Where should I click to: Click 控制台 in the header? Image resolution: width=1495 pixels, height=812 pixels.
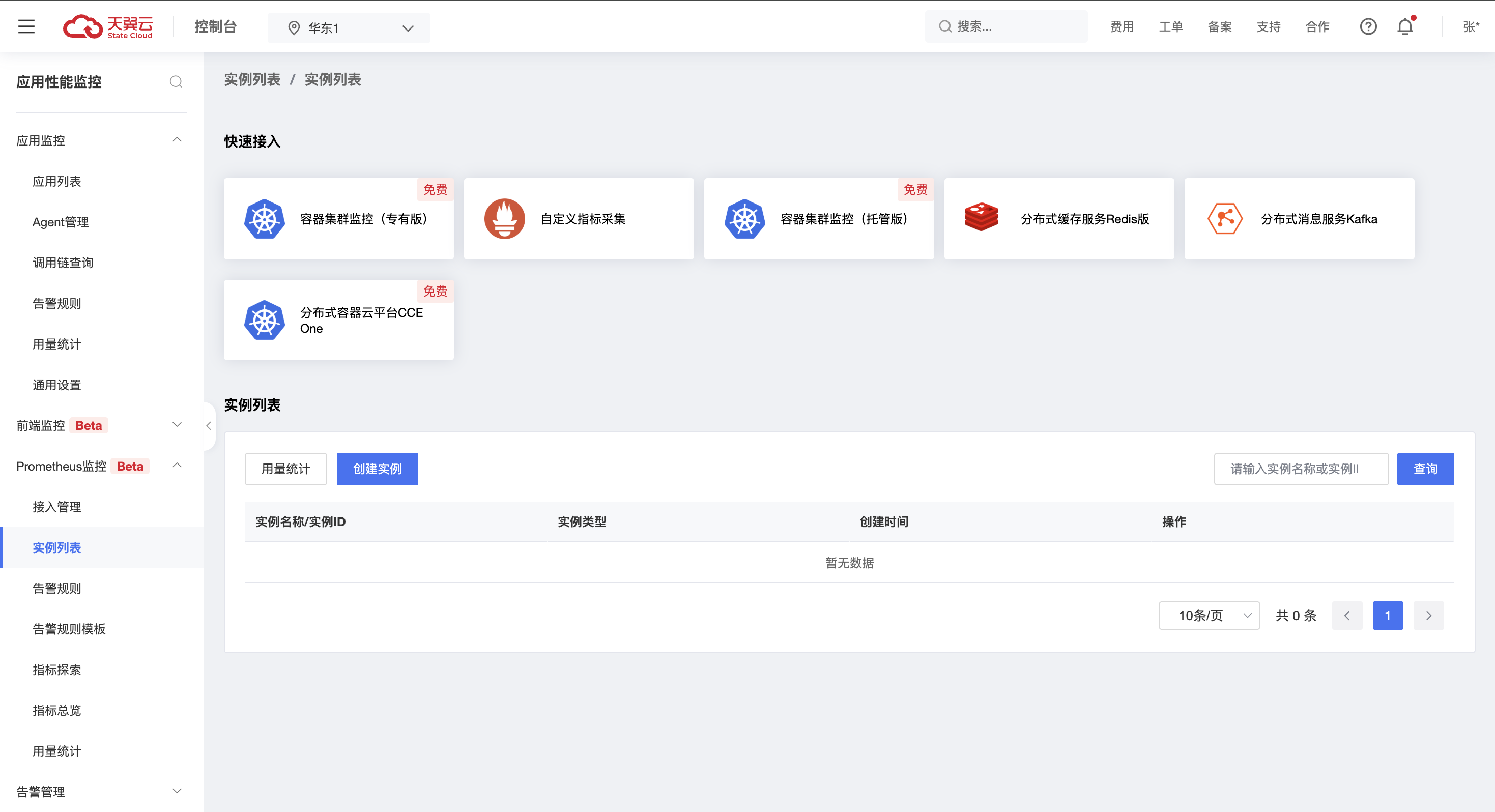click(x=215, y=26)
